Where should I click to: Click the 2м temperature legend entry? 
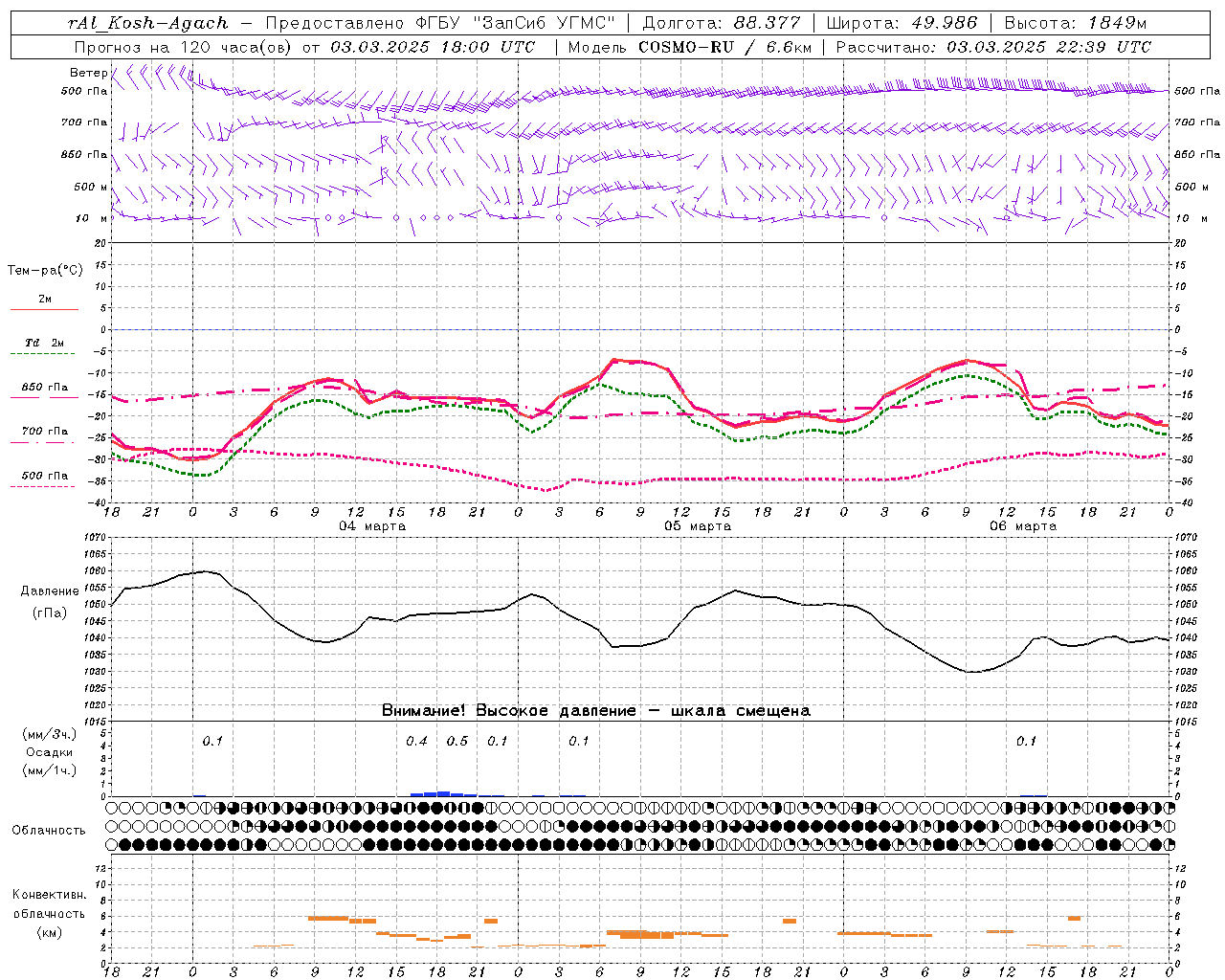pos(45,300)
